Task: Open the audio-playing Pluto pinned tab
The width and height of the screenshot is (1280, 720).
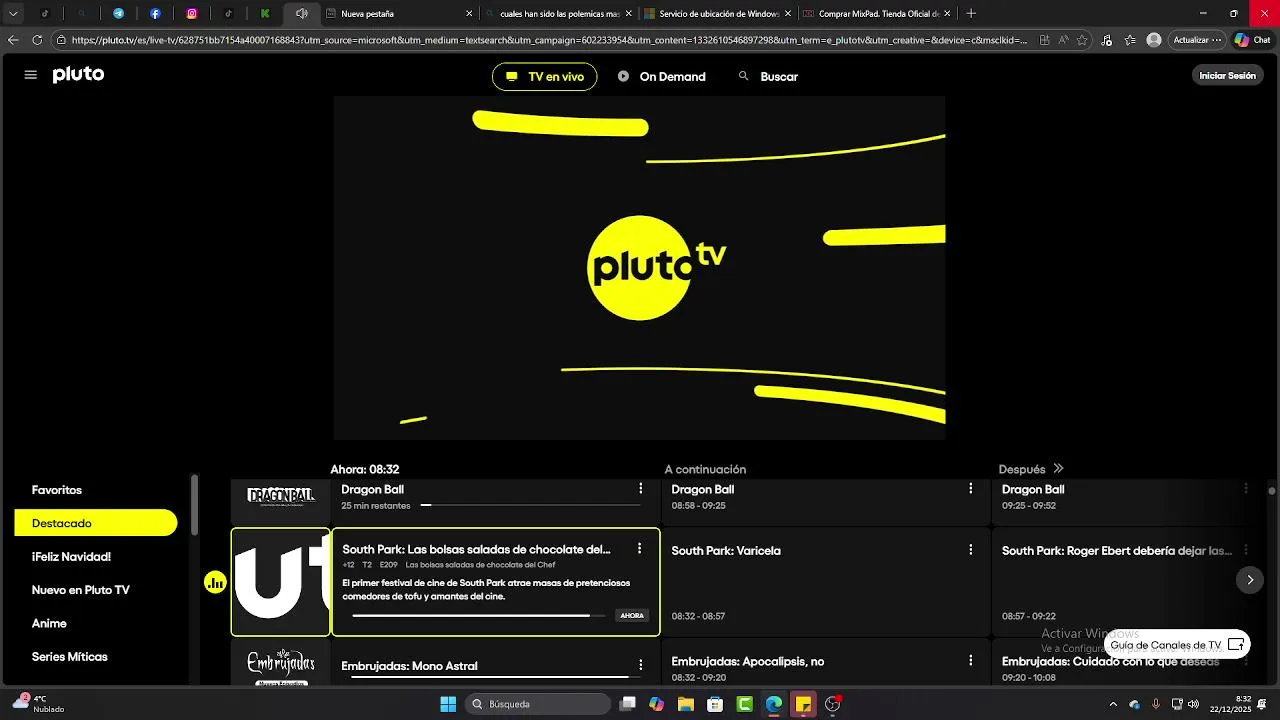Action: click(301, 14)
